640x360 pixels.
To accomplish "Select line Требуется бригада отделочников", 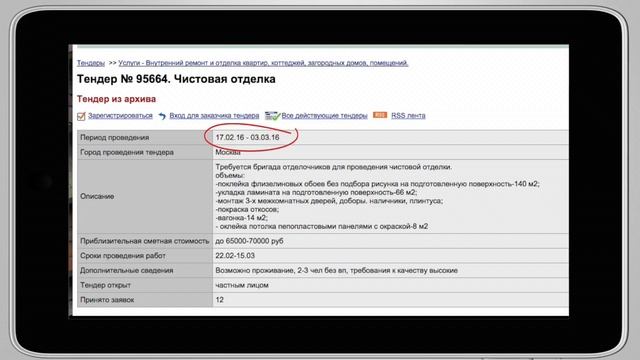I will point(333,167).
